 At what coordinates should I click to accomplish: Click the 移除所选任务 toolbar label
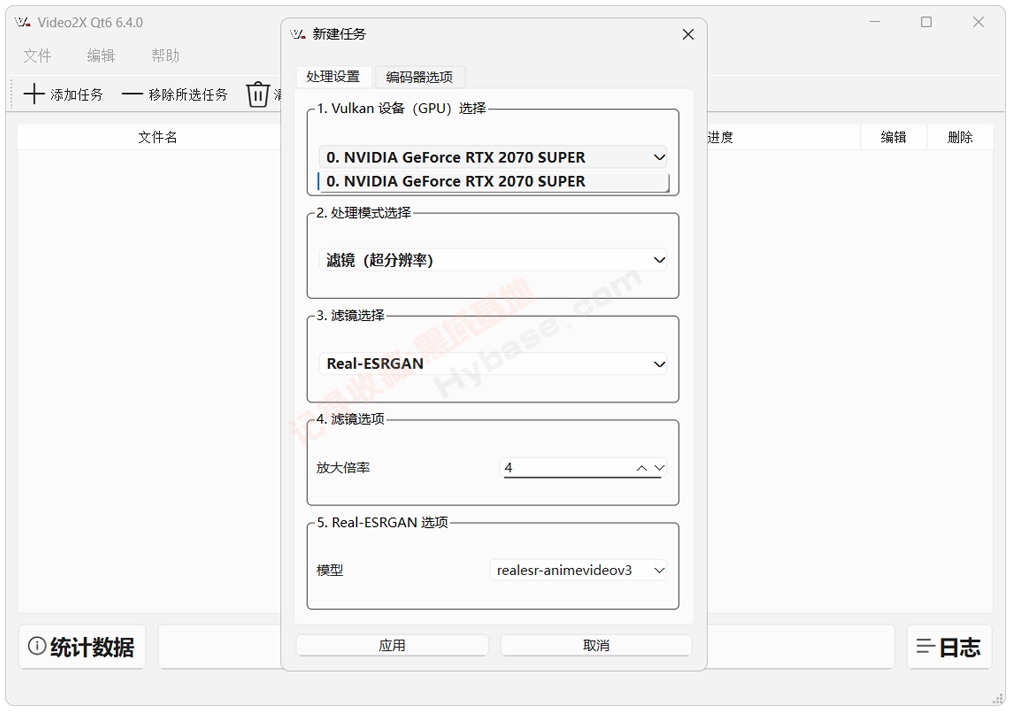pyautogui.click(x=188, y=95)
